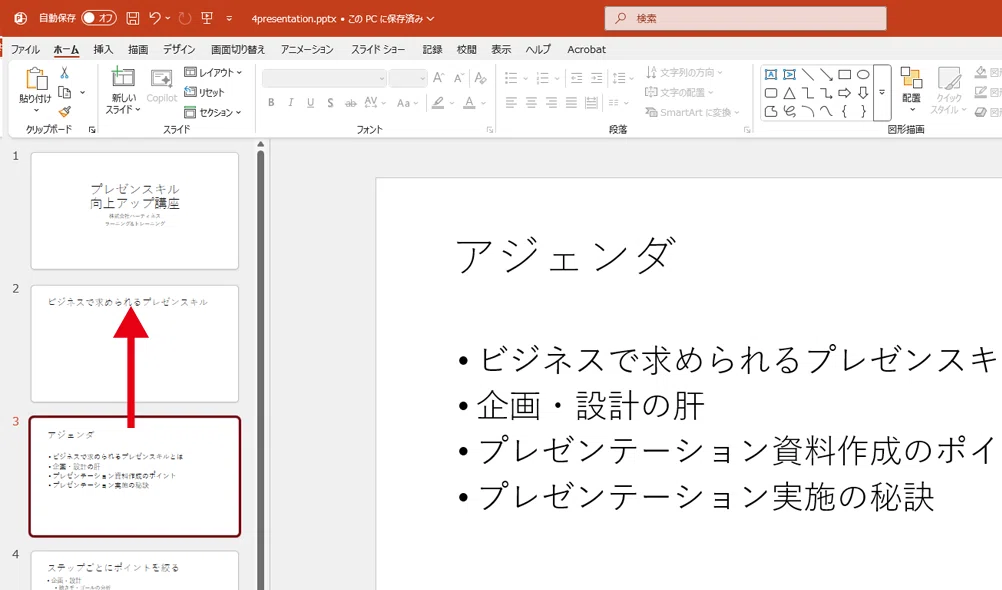1002x590 pixels.
Task: Open the ファイル menu tab
Action: tap(25, 49)
